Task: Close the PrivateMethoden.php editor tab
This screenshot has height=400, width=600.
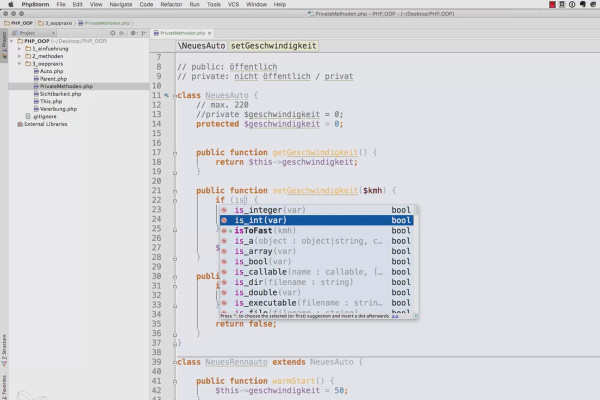Action: click(209, 33)
